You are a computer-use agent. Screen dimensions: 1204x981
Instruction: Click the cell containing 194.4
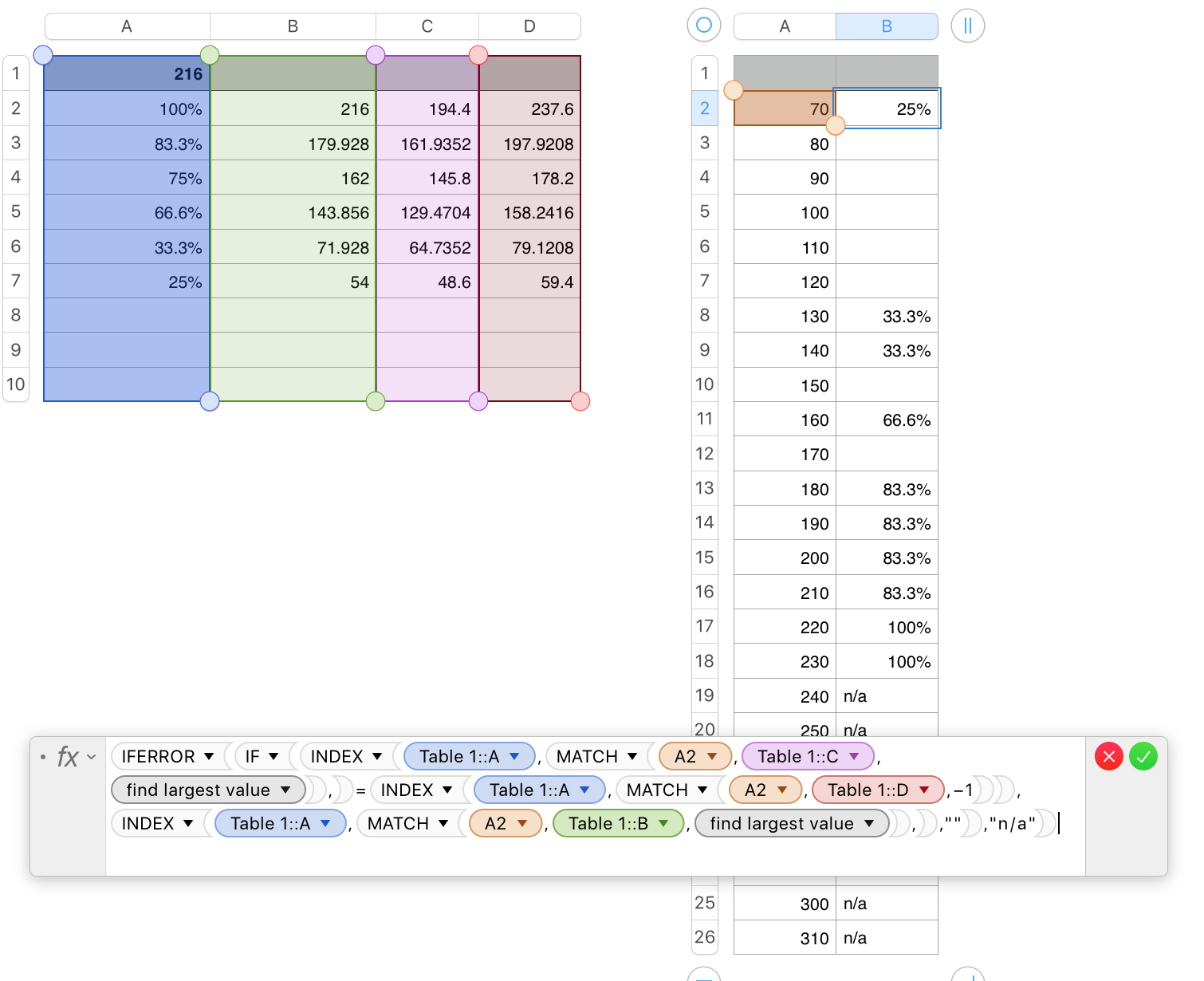pyautogui.click(x=427, y=108)
